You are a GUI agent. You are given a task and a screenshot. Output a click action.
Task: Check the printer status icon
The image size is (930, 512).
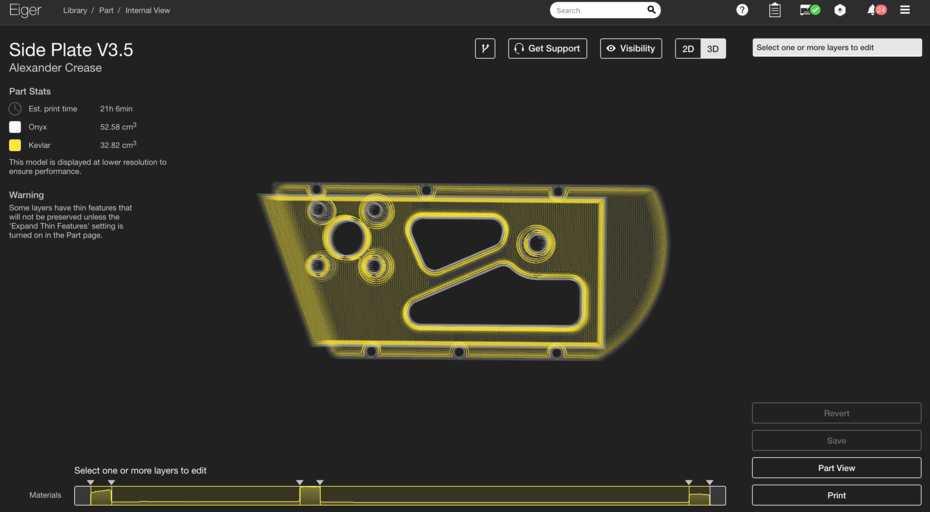click(x=809, y=10)
